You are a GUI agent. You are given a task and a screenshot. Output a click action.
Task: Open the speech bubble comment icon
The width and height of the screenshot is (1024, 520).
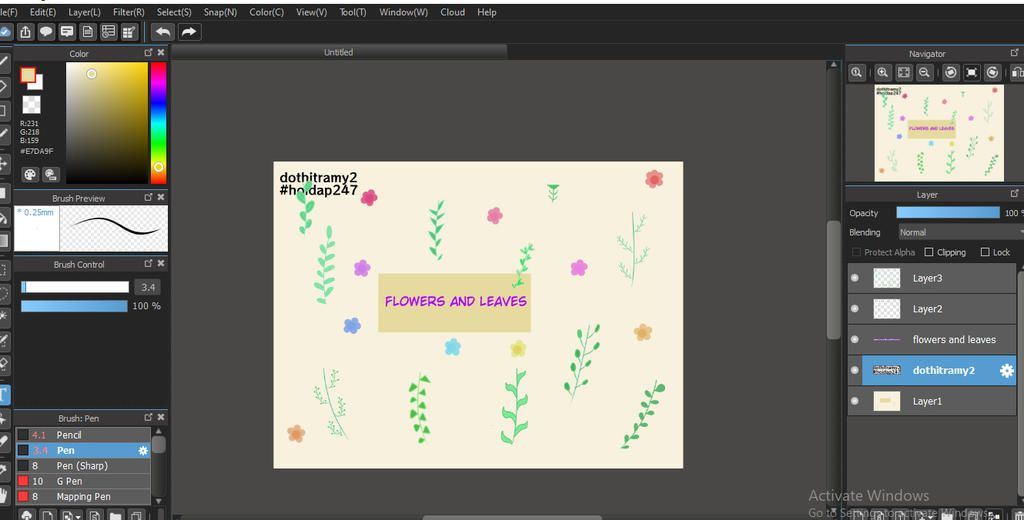(x=46, y=31)
